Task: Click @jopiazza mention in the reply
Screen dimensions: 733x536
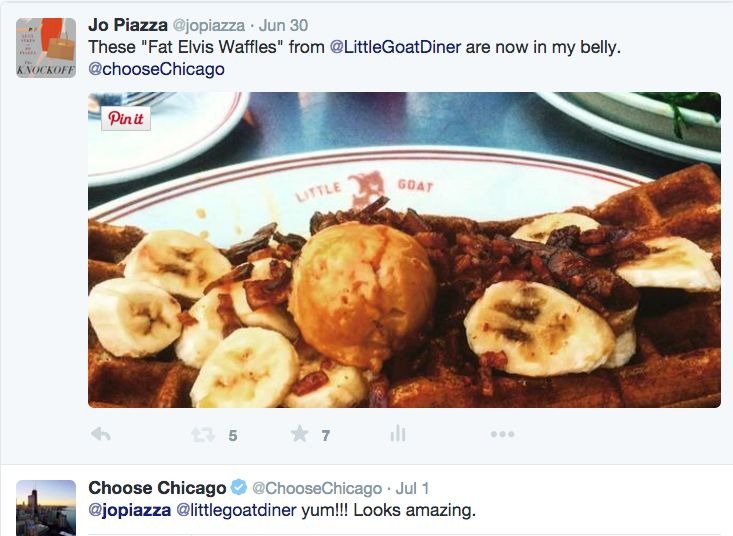Action: (x=129, y=510)
